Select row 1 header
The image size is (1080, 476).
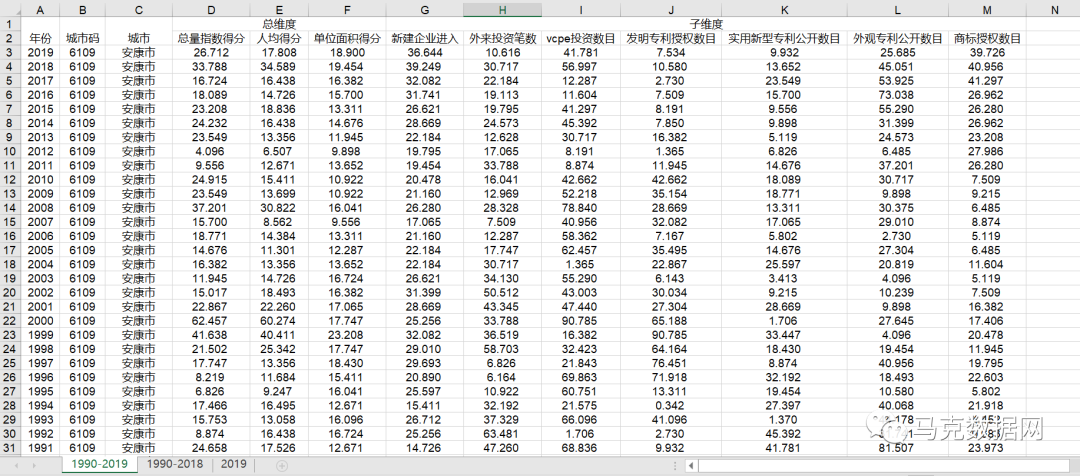pyautogui.click(x=10, y=24)
